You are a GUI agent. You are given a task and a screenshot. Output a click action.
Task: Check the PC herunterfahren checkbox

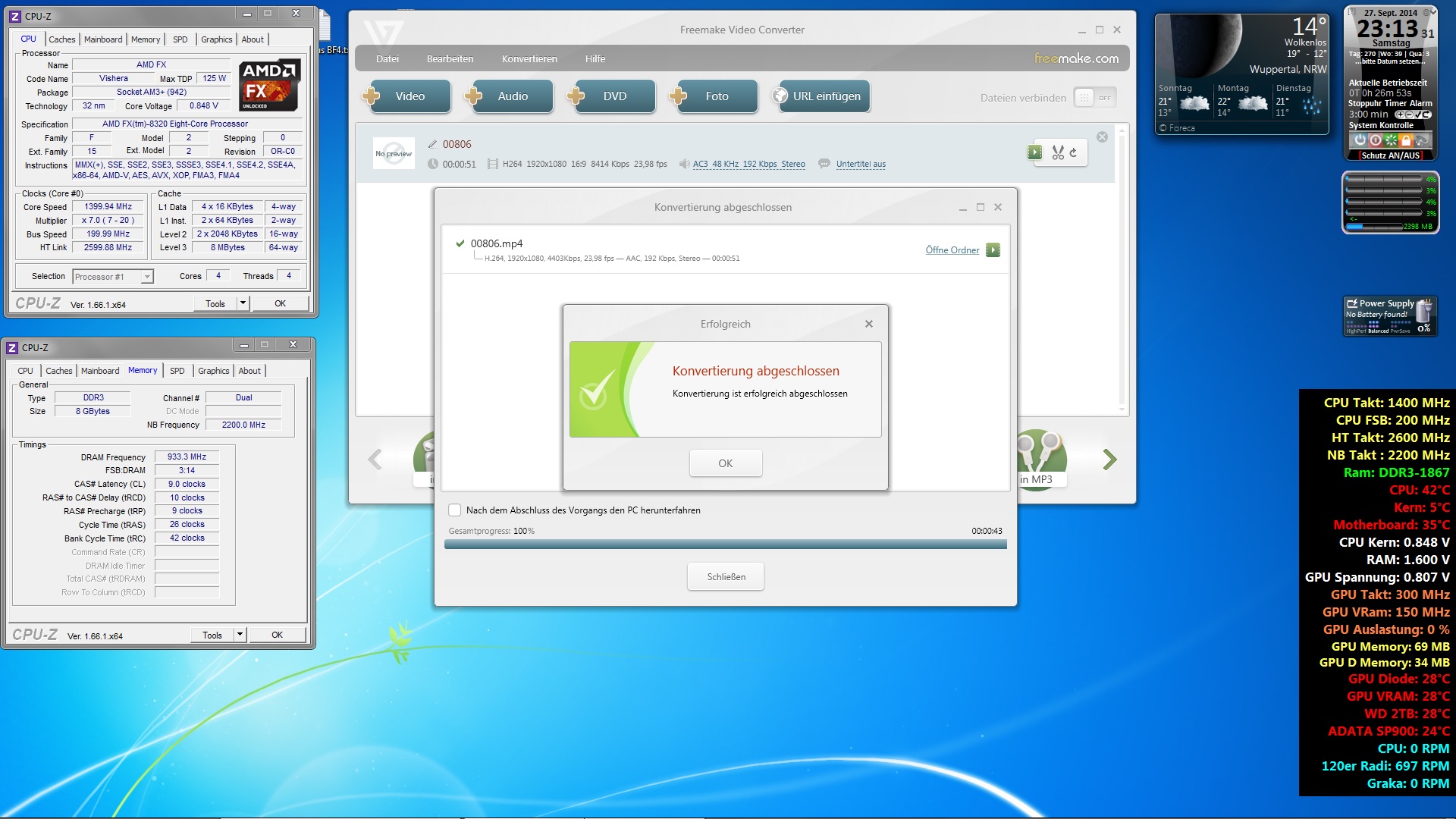click(455, 510)
